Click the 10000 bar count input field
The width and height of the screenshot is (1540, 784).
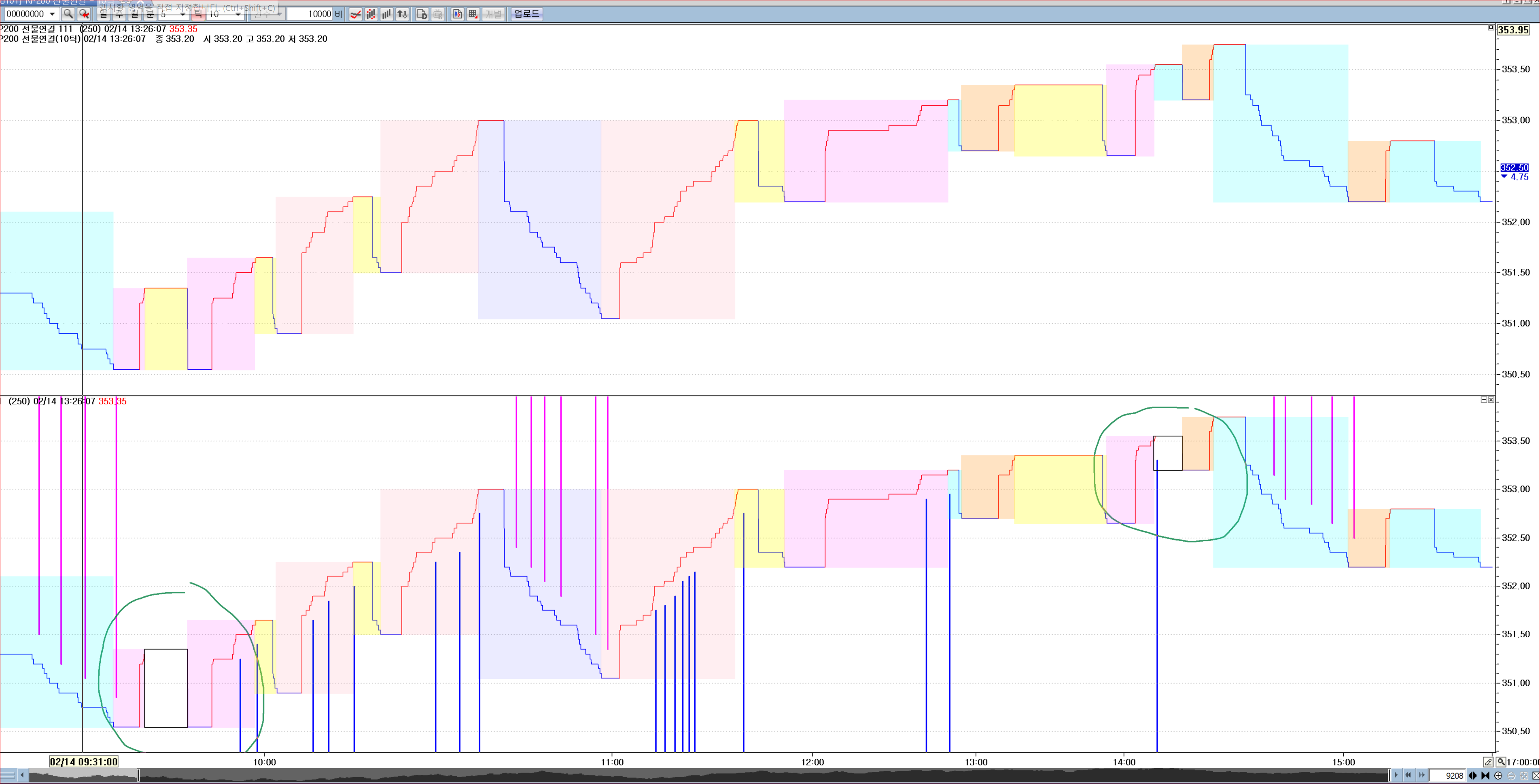(x=309, y=14)
